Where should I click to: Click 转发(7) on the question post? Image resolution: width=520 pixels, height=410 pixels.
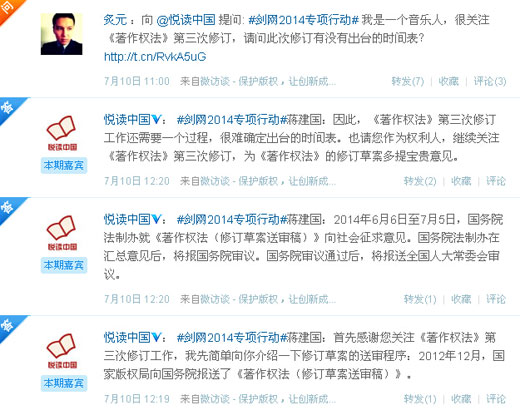point(408,81)
